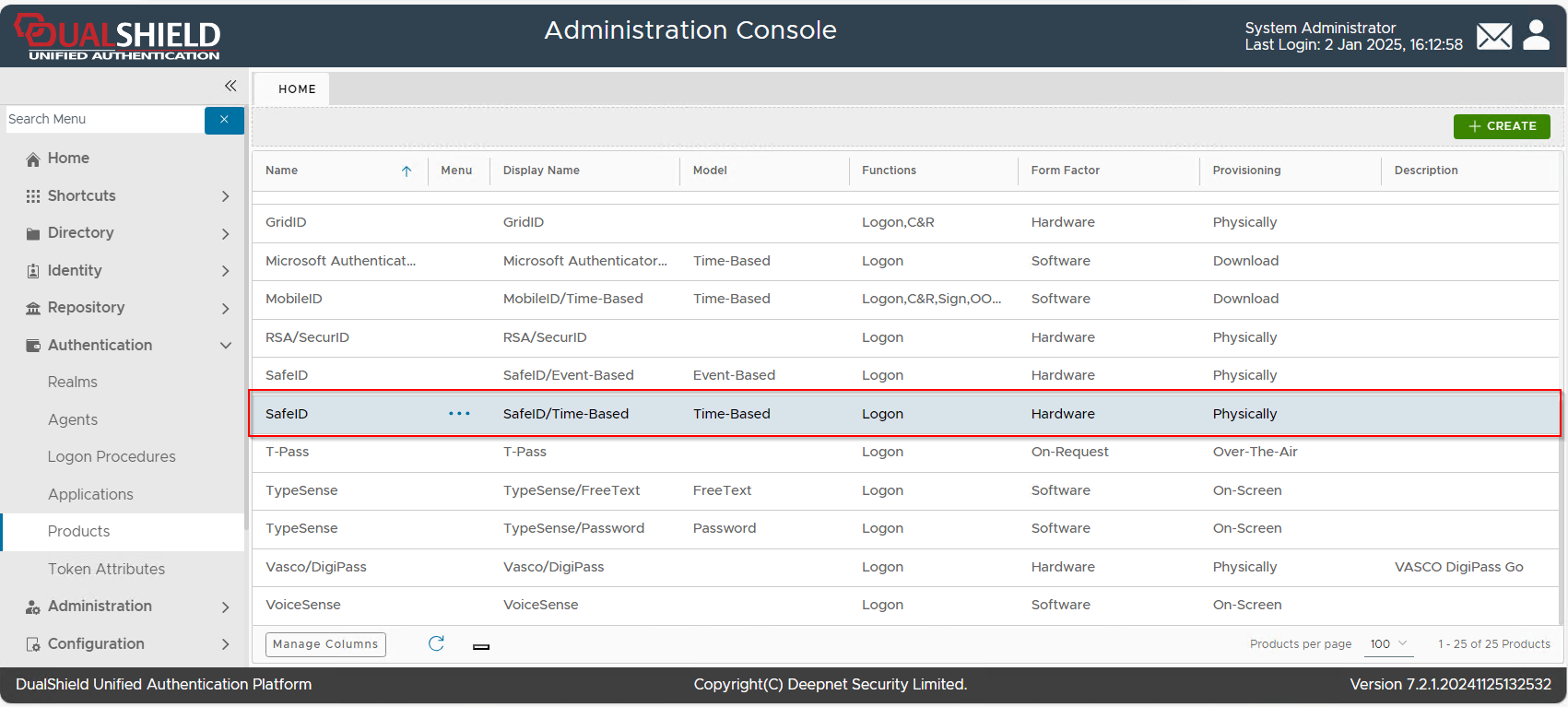Open the Products per page dropdown
Image resolution: width=1568 pixels, height=707 pixels.
tap(1388, 644)
